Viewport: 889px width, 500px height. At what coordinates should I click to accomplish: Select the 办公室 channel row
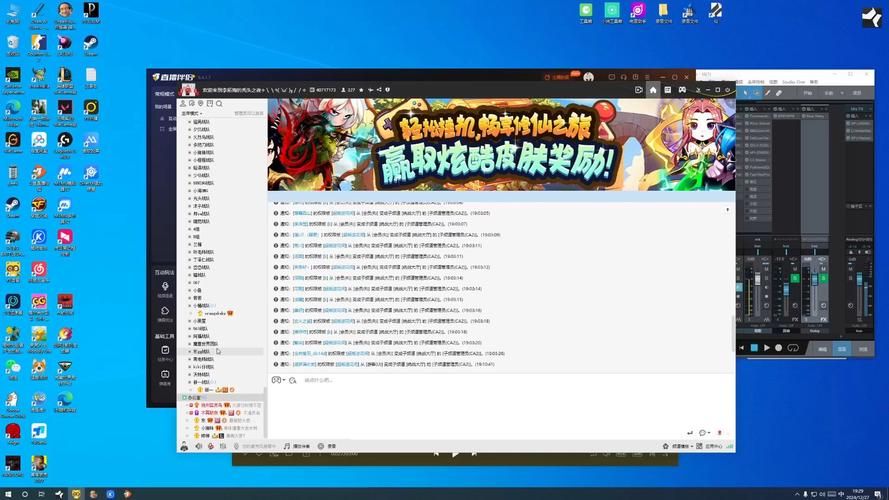[x=221, y=398]
